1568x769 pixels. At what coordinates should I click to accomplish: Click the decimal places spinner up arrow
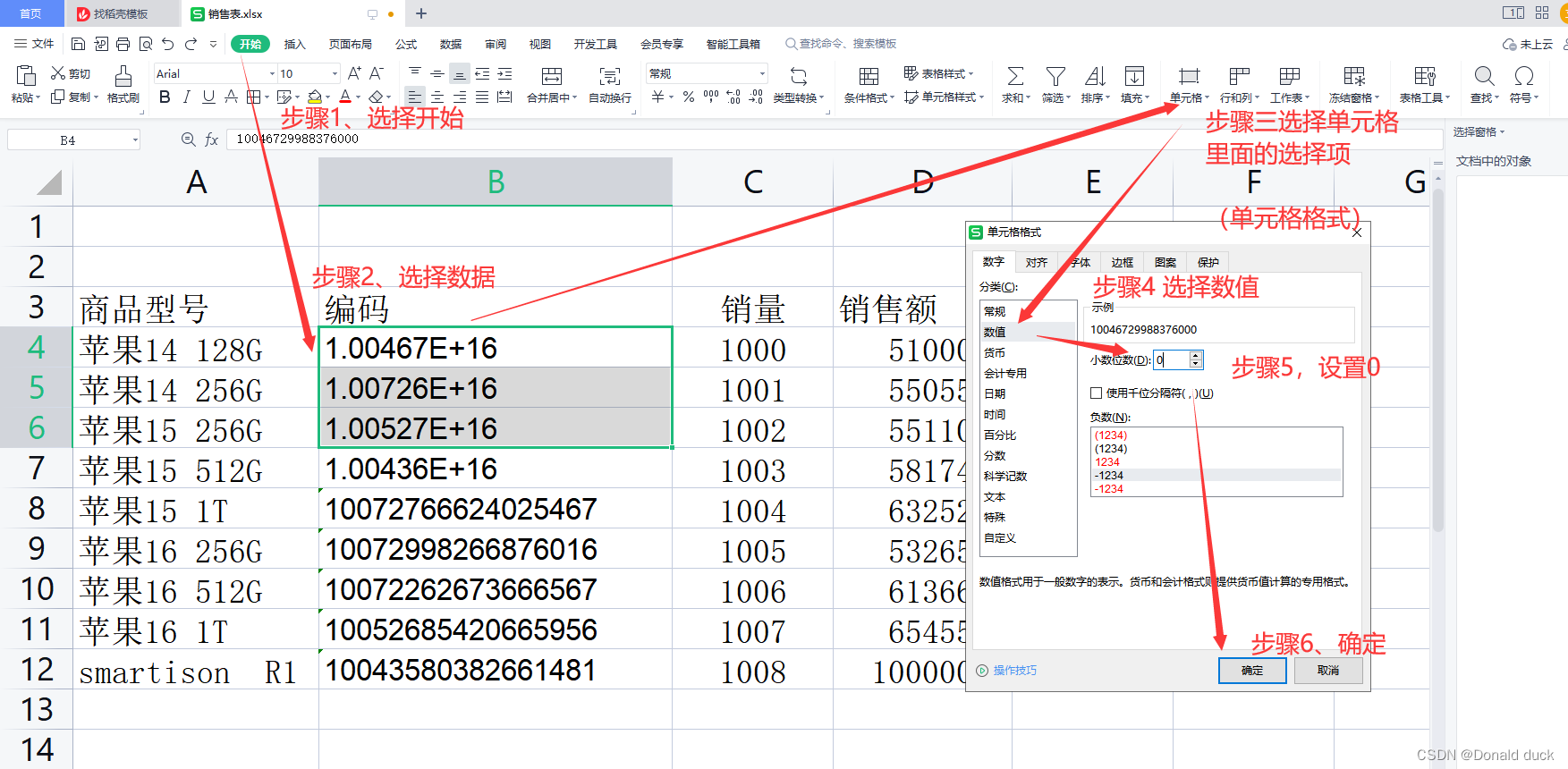pos(1196,355)
